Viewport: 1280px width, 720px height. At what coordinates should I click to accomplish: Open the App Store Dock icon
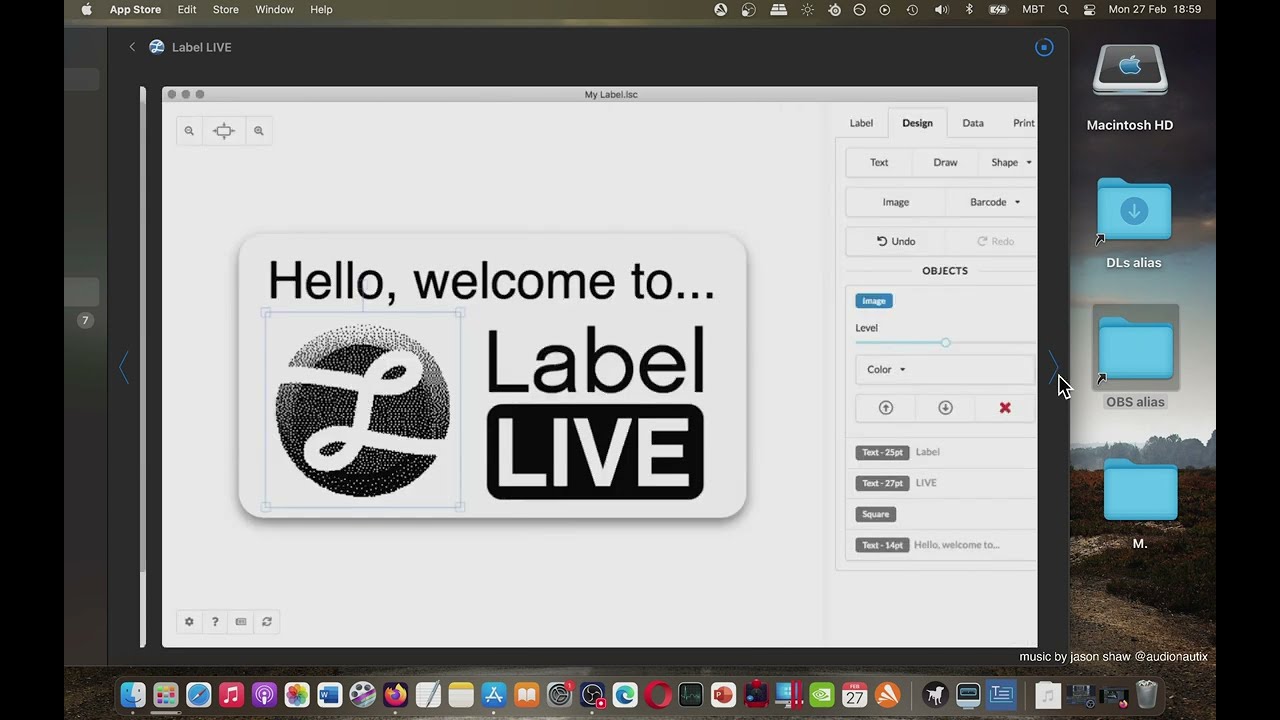494,694
